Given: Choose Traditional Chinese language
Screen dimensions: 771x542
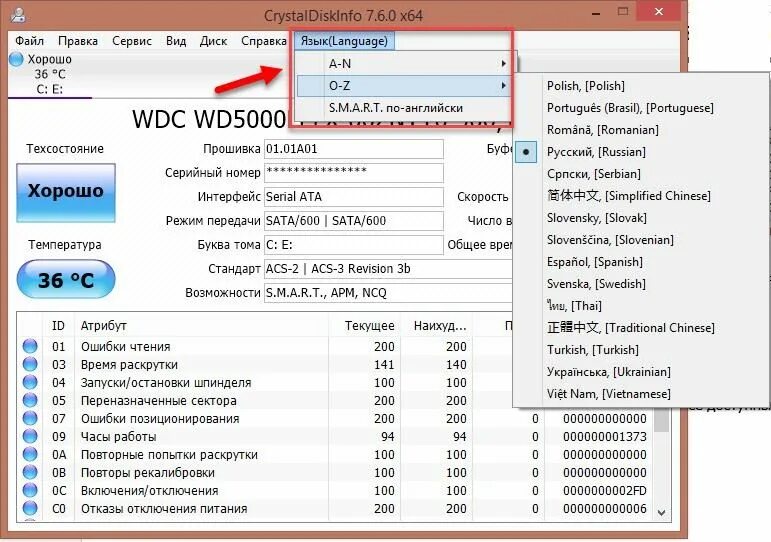Looking at the screenshot, I should (x=642, y=328).
